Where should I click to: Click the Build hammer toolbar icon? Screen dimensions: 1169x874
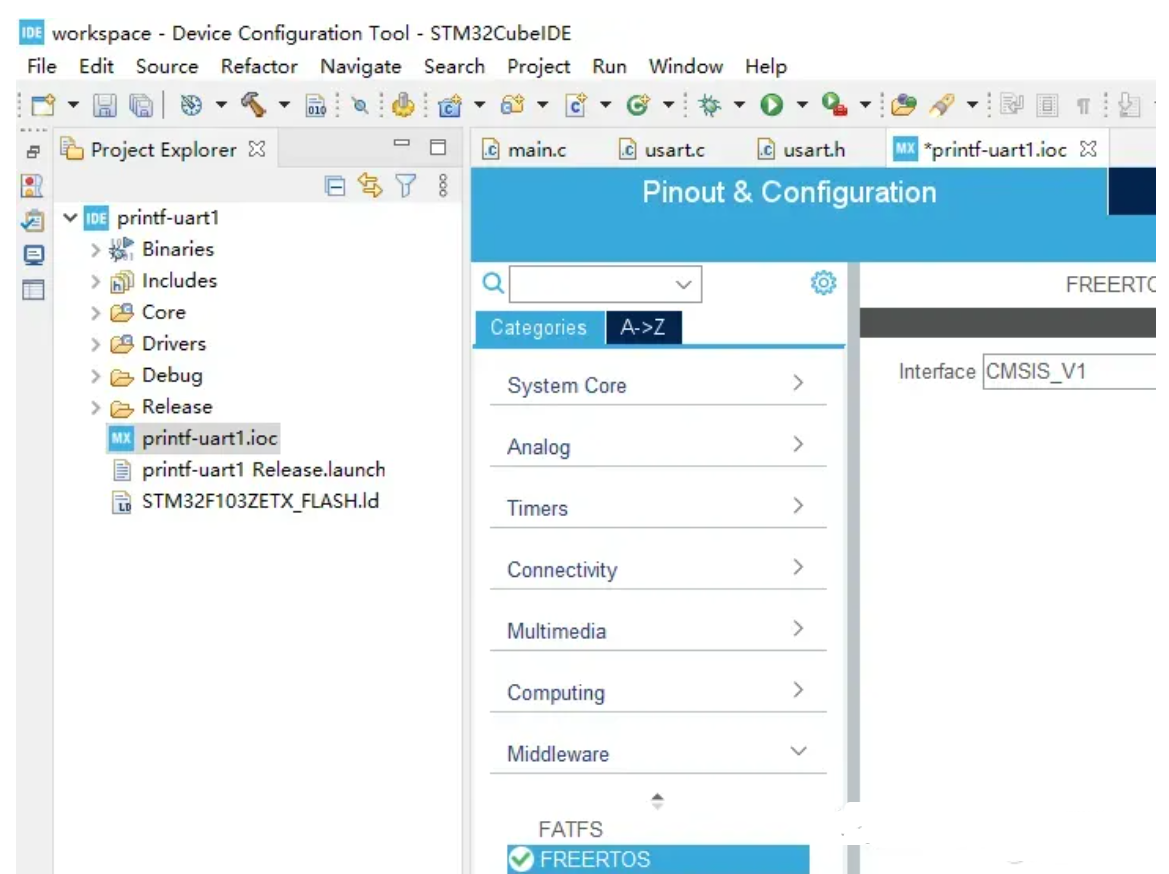[x=253, y=104]
